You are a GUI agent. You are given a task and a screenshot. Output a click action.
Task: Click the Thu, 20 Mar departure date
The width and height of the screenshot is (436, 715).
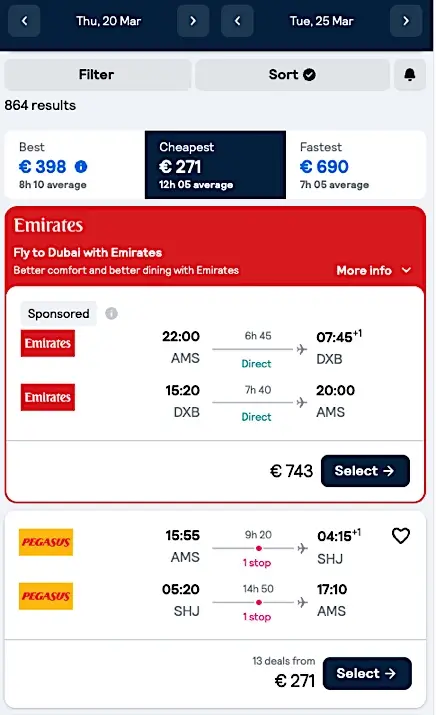tap(109, 21)
